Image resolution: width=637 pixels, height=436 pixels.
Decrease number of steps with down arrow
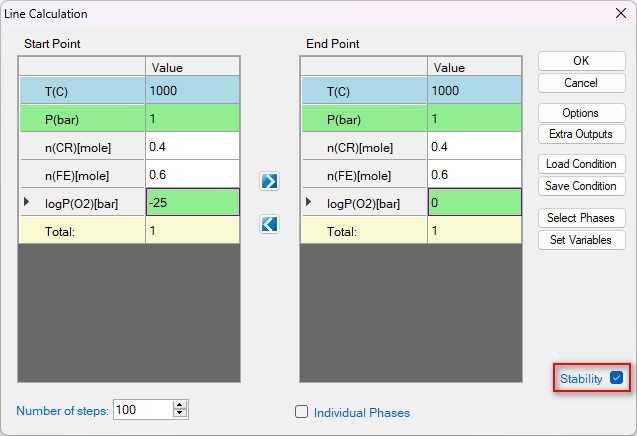coord(180,414)
